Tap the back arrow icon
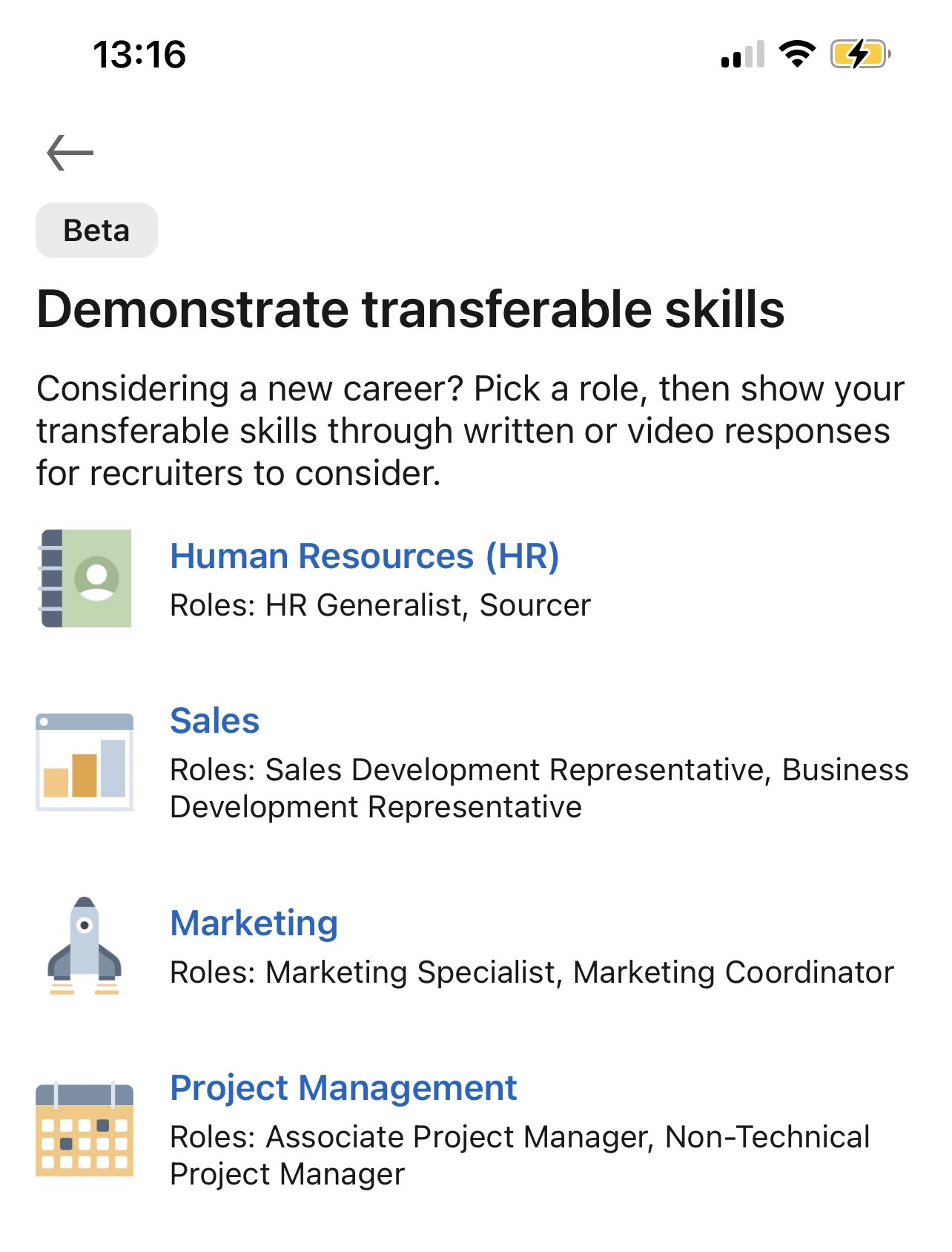 tap(70, 153)
